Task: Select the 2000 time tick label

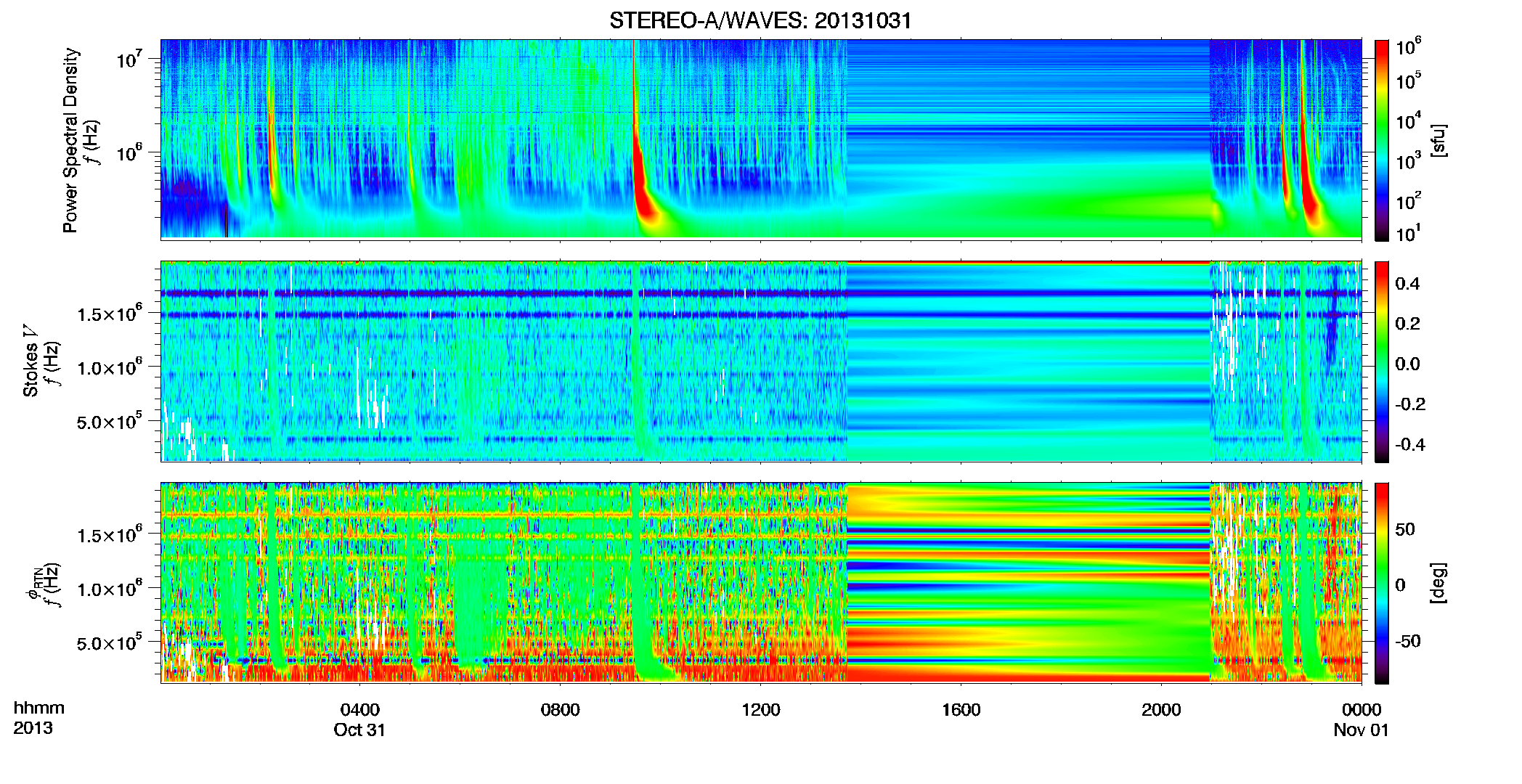Action: [1161, 710]
